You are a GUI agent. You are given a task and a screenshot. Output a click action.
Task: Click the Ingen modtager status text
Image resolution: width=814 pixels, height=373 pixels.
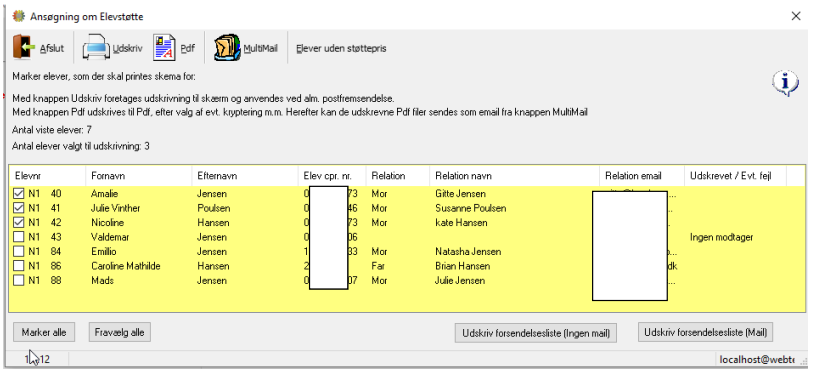tap(722, 237)
